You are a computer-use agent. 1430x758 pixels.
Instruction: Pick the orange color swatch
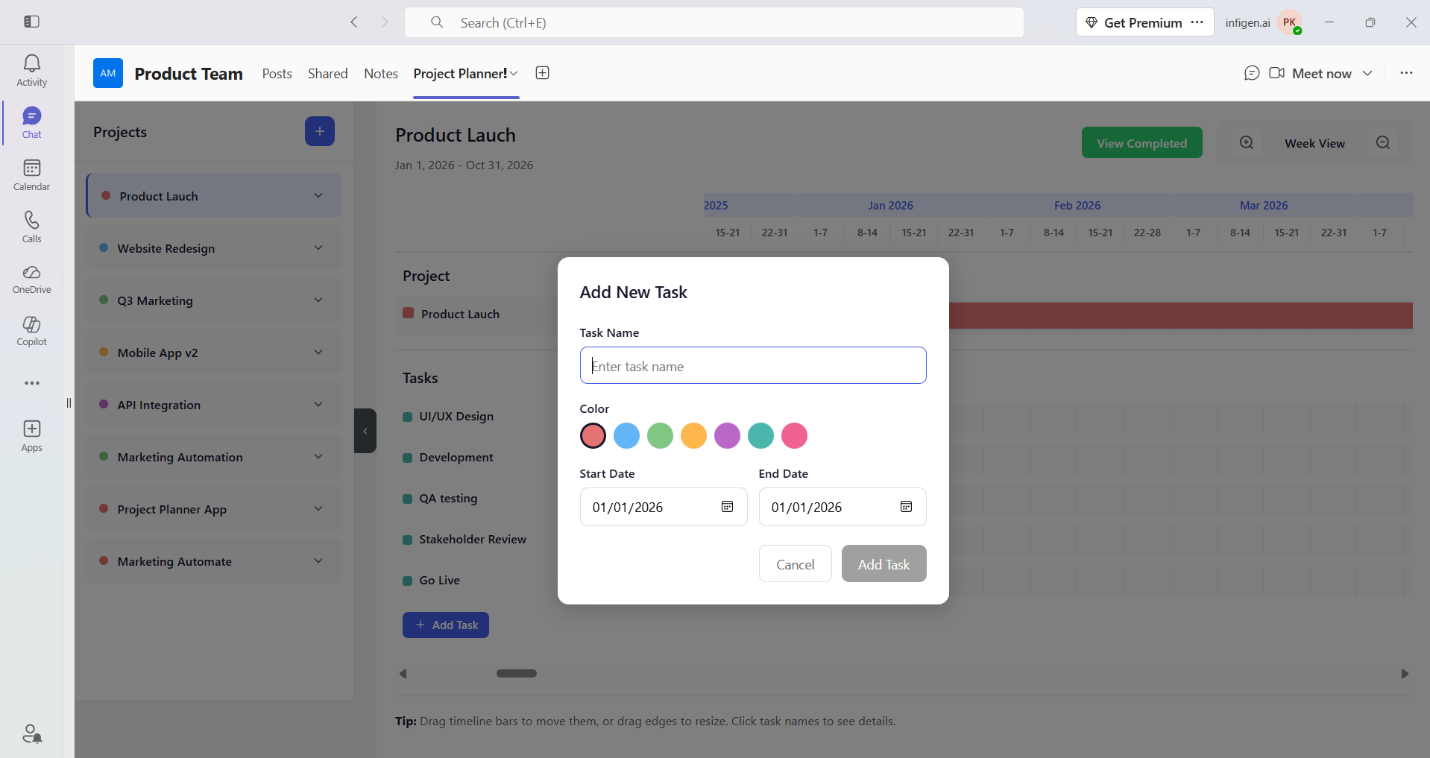coord(694,436)
